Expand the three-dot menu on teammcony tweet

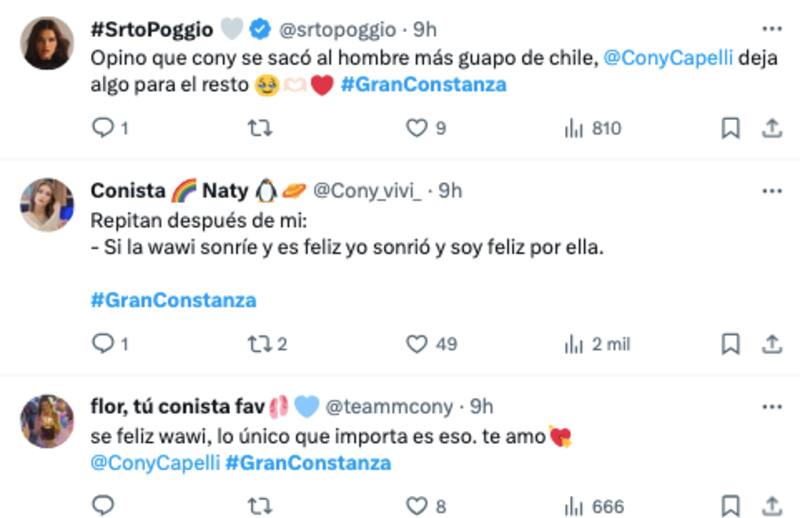(x=771, y=406)
